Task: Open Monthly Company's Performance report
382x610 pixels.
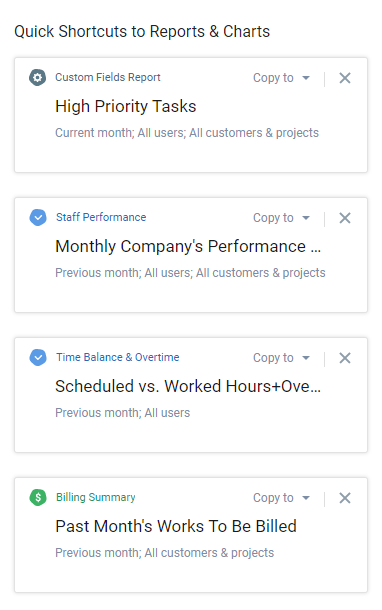Action: (x=188, y=246)
